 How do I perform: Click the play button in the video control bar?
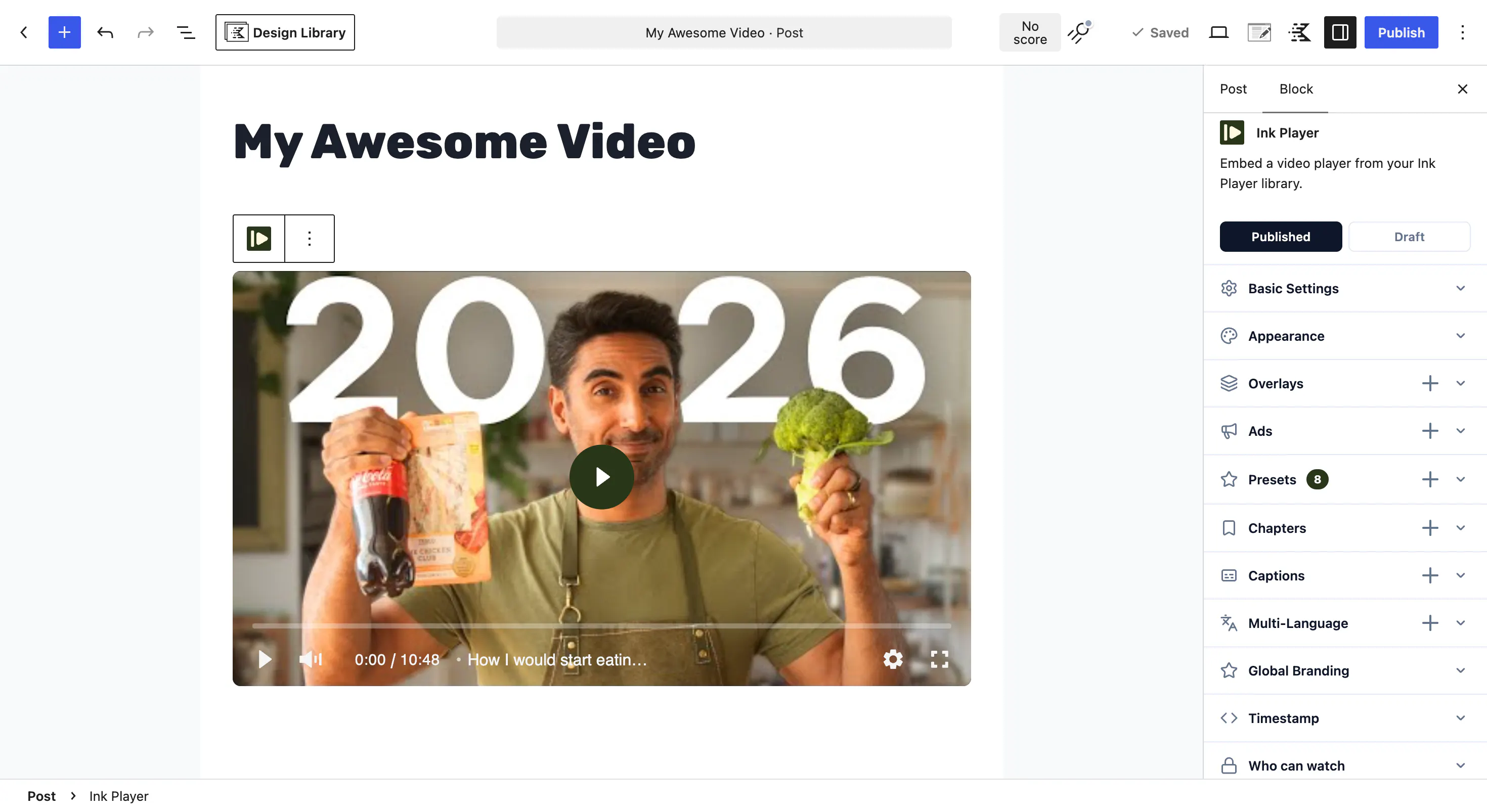[265, 659]
